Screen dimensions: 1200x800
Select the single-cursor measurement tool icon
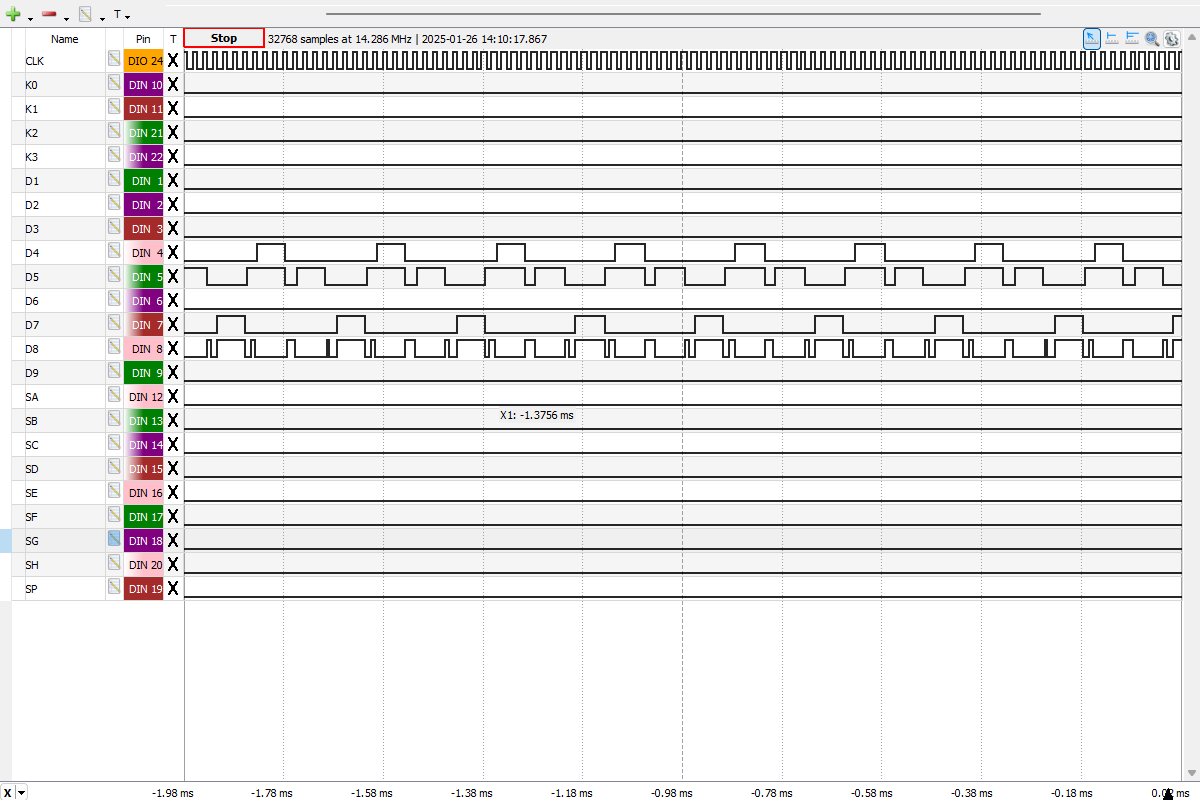click(1112, 38)
